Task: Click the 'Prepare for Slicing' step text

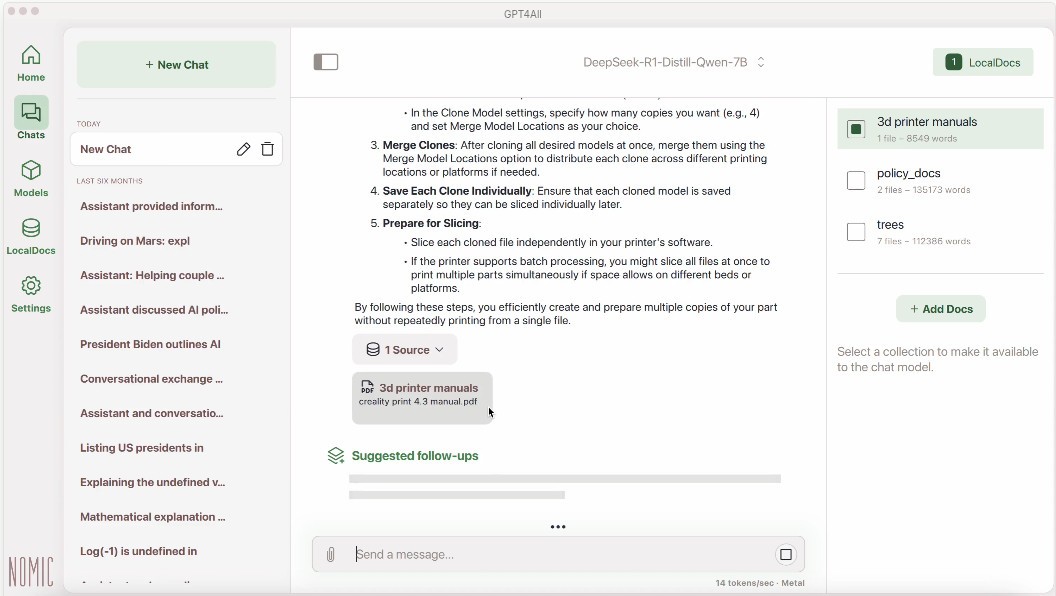Action: 430,224
